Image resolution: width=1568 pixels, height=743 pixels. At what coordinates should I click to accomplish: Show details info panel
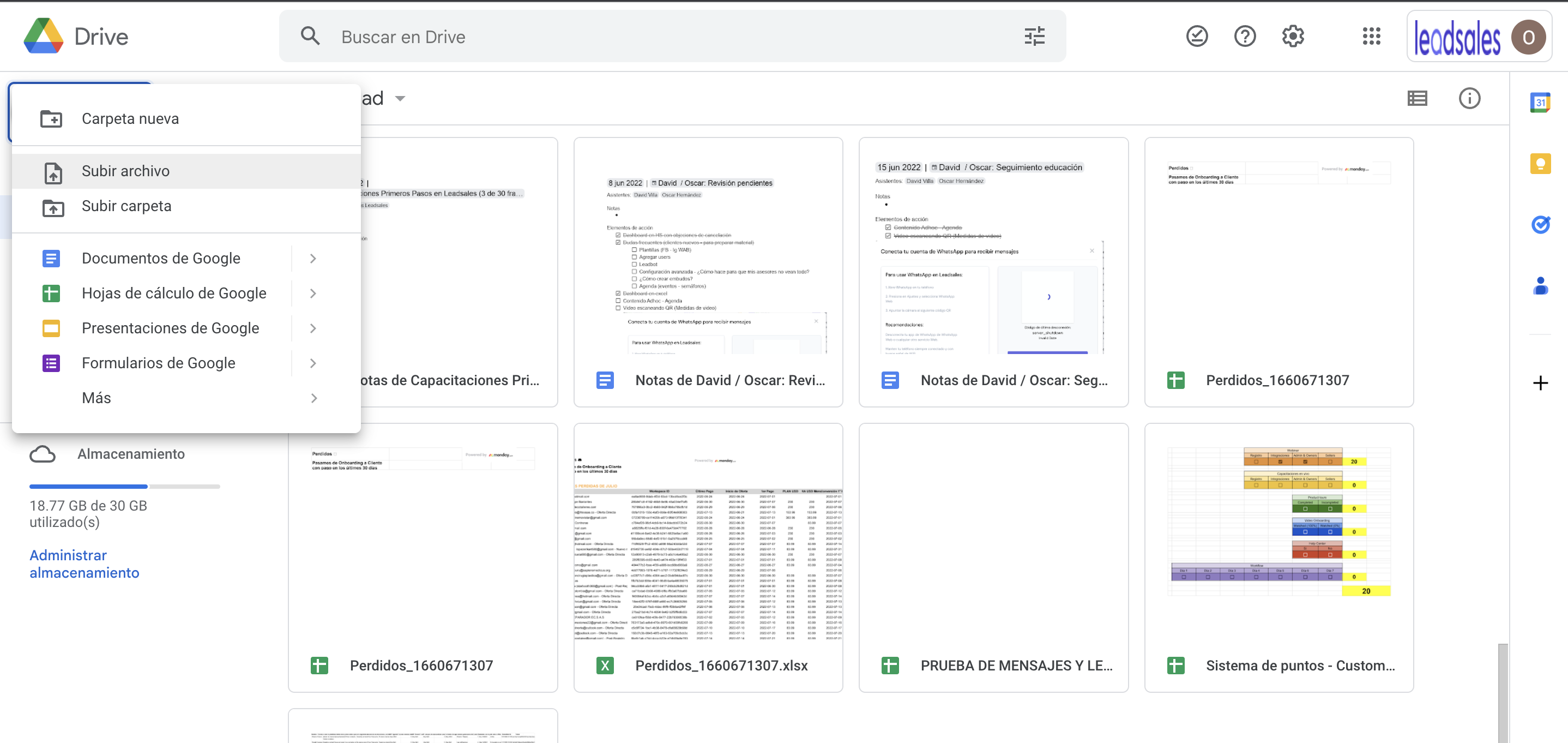[1469, 98]
